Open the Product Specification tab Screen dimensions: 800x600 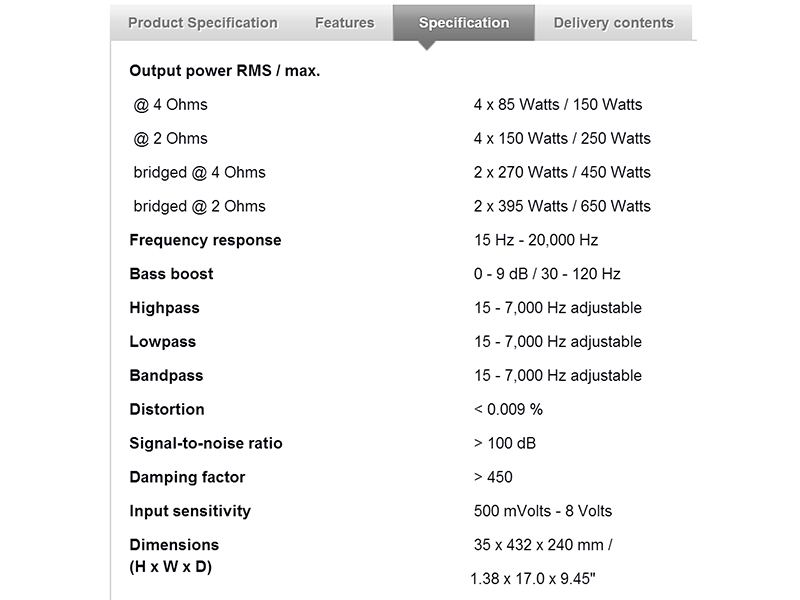click(203, 22)
